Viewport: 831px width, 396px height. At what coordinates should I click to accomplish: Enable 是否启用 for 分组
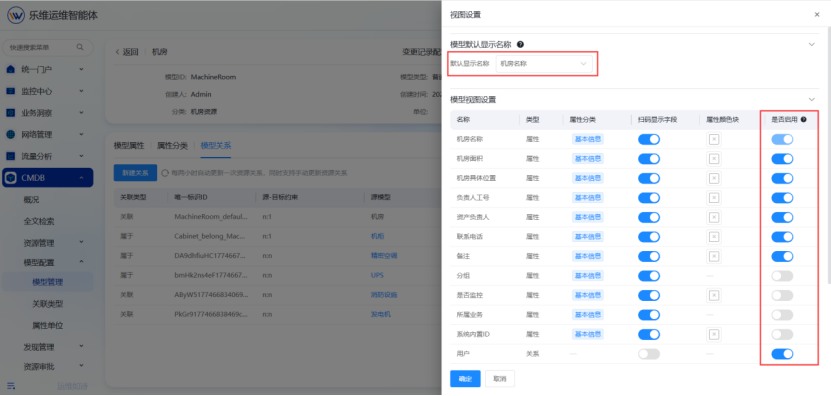tap(782, 276)
